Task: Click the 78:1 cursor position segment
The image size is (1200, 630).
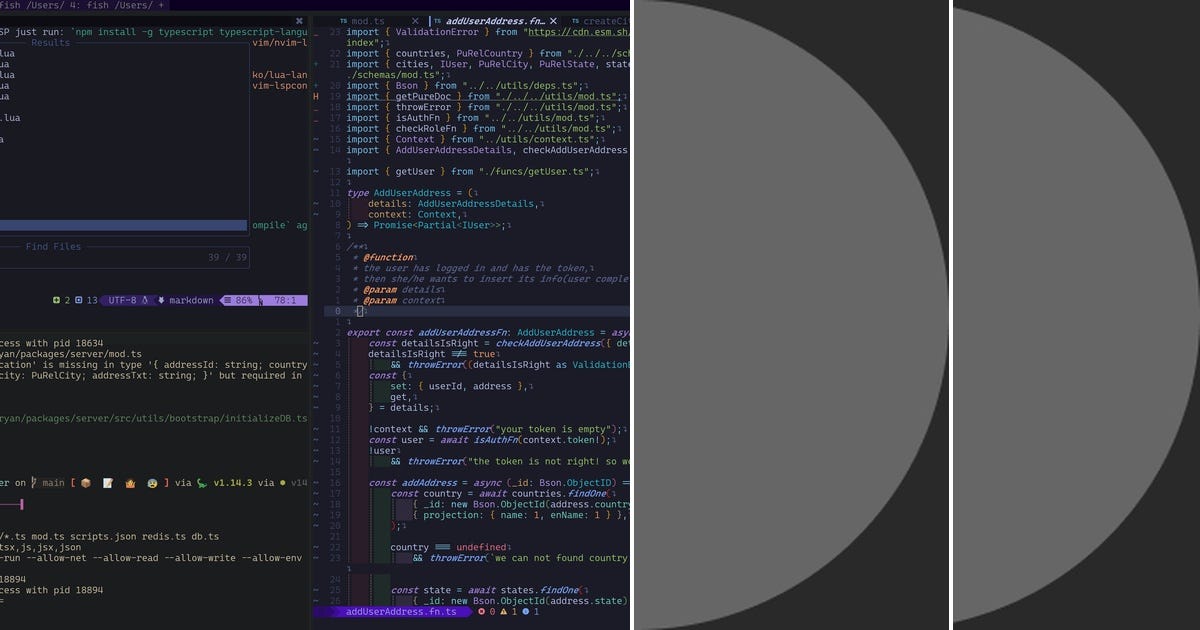Action: click(286, 300)
